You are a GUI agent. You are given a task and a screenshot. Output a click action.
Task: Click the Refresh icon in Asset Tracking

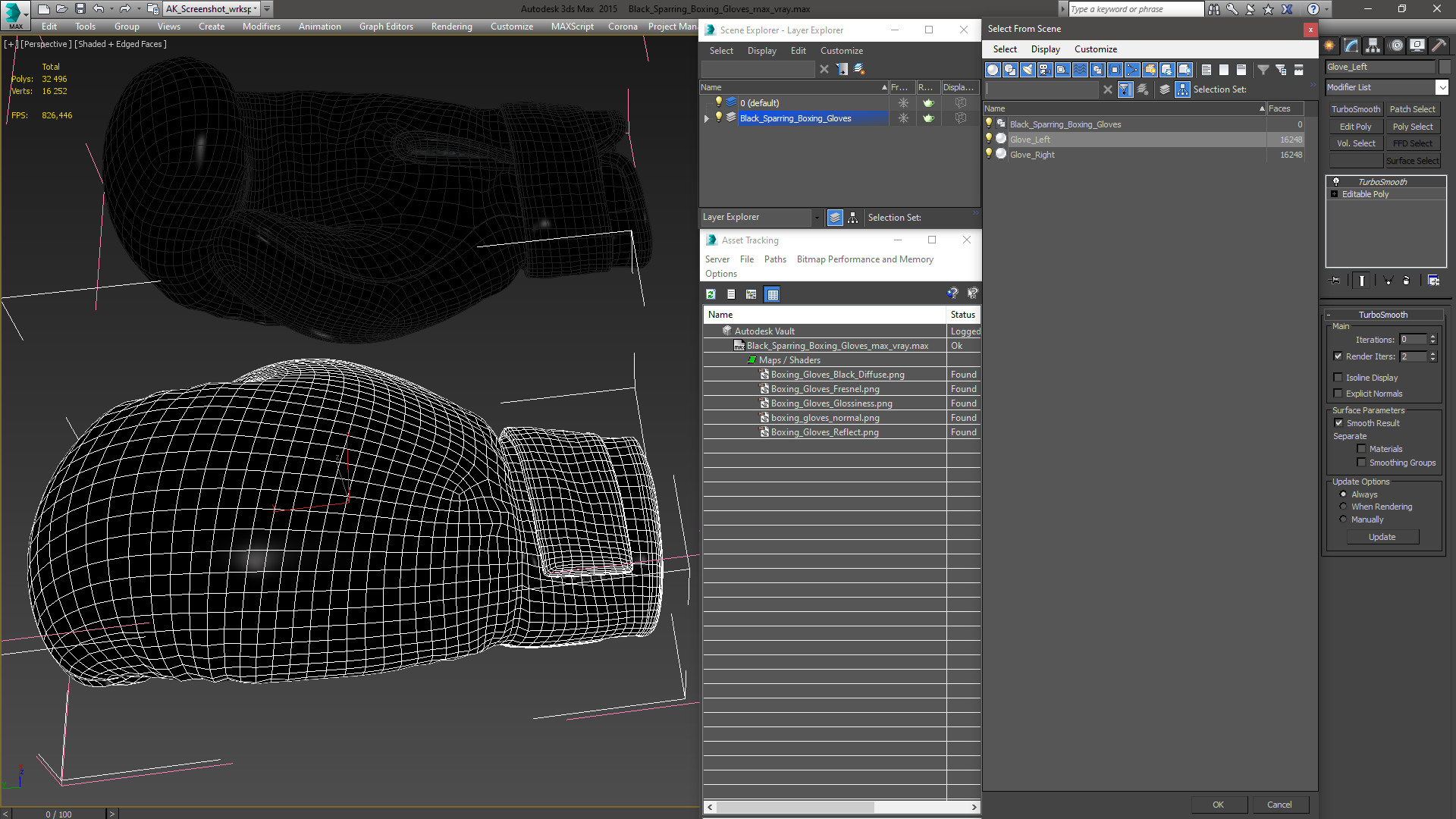[x=711, y=294]
